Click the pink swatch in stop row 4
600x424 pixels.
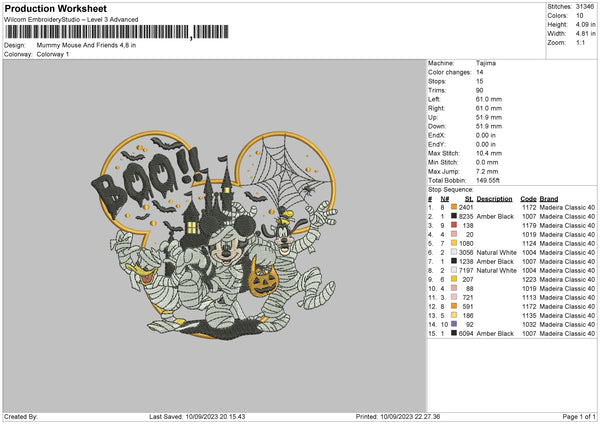coord(454,234)
